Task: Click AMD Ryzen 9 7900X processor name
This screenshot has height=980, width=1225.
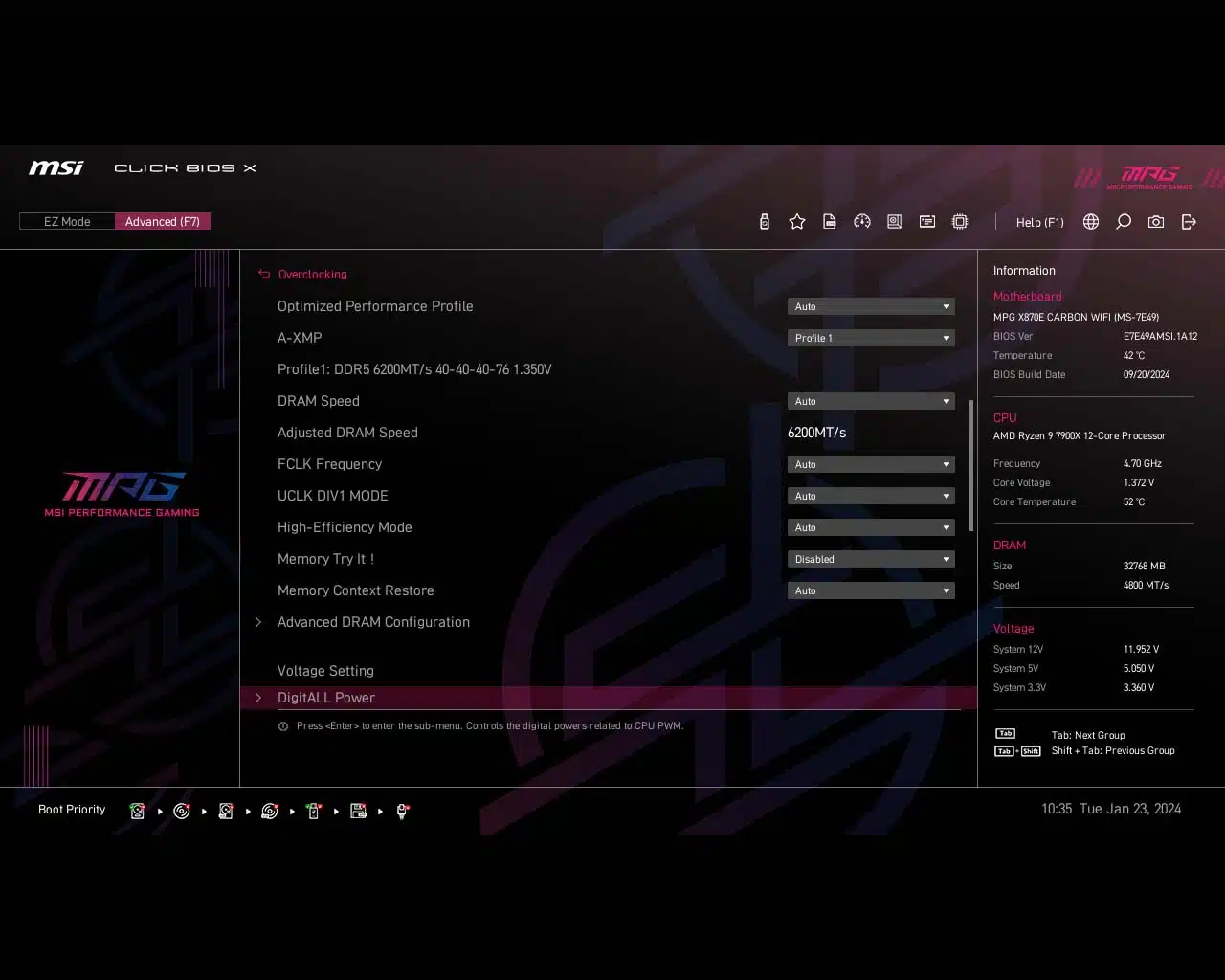Action: tap(1080, 435)
